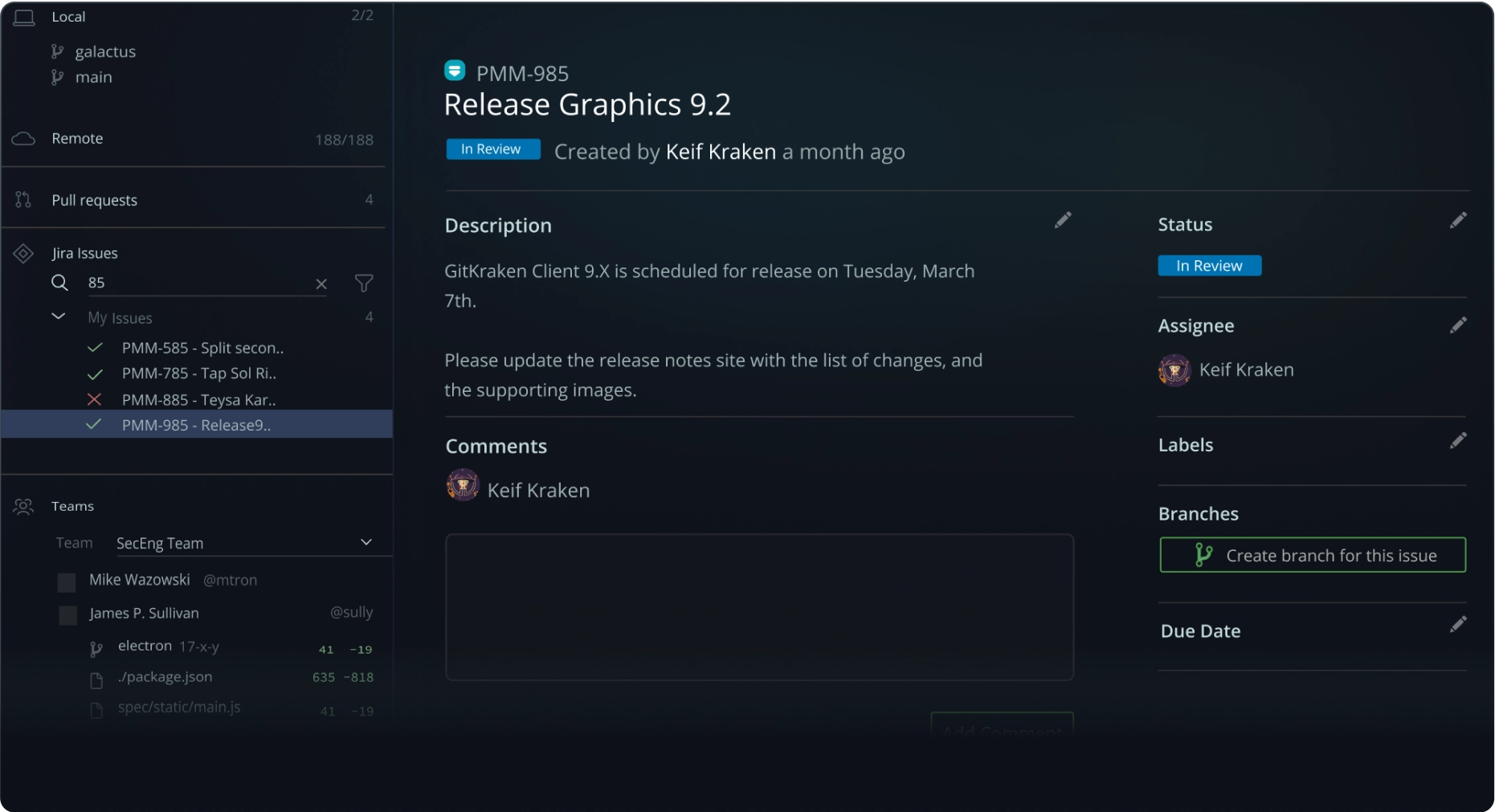Click the checkmark icon beside PMM-585
This screenshot has width=1495, height=812.
click(95, 348)
